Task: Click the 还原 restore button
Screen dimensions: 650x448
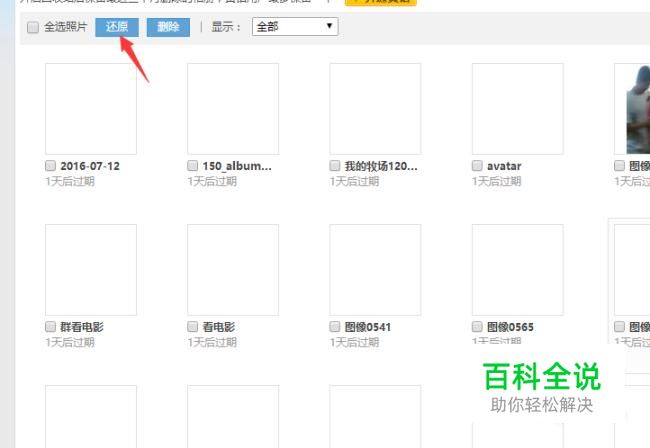Action: point(117,27)
